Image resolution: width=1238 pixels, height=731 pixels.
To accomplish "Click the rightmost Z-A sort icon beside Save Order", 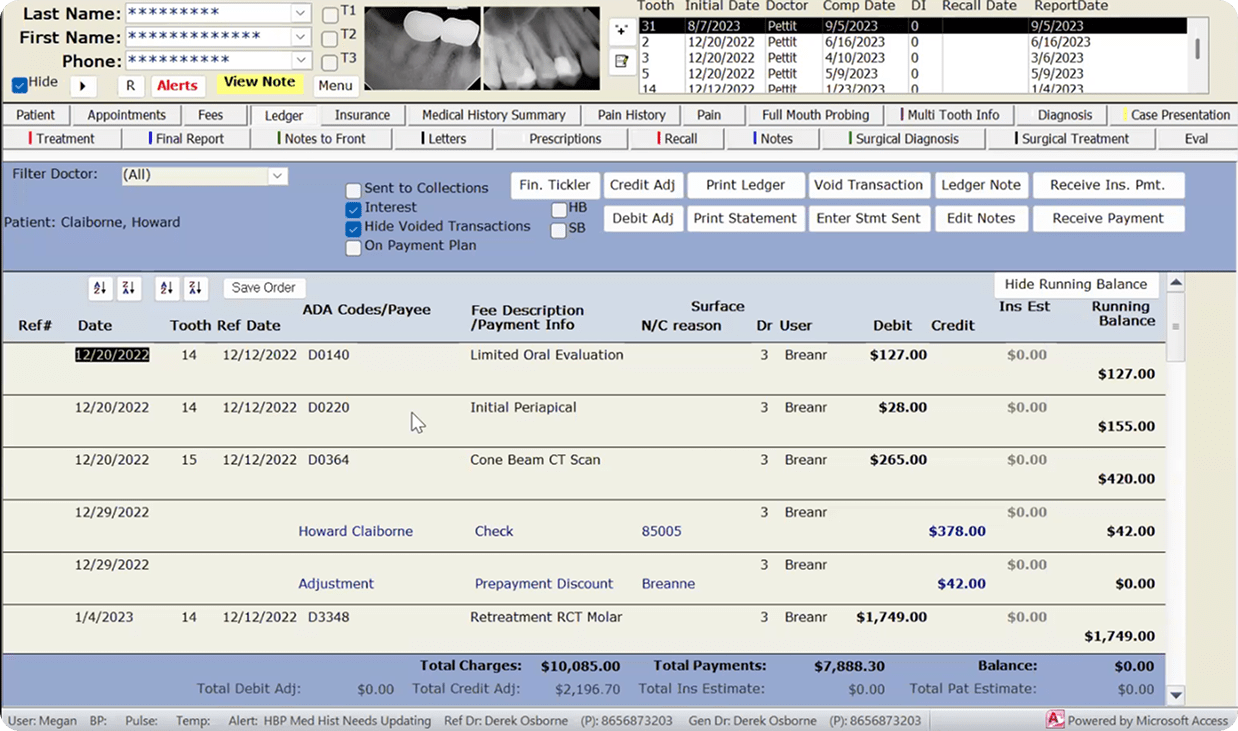I will tap(196, 288).
